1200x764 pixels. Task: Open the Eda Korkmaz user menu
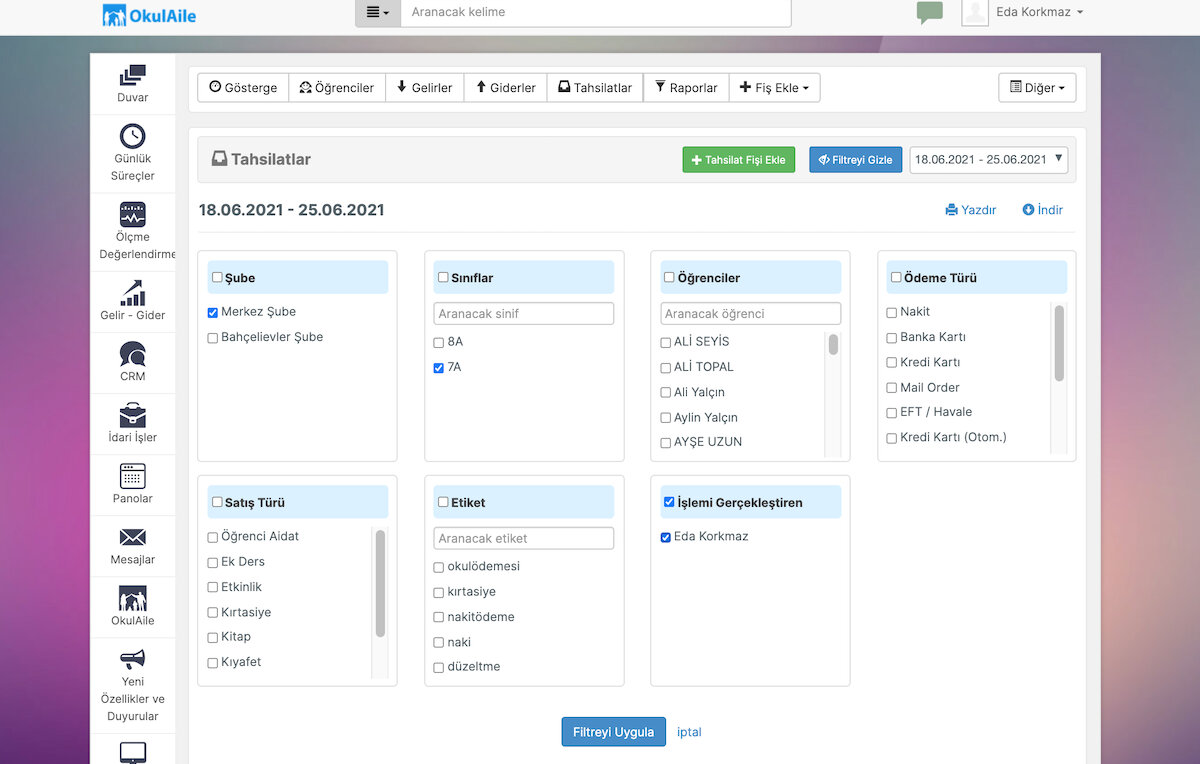click(x=1040, y=12)
